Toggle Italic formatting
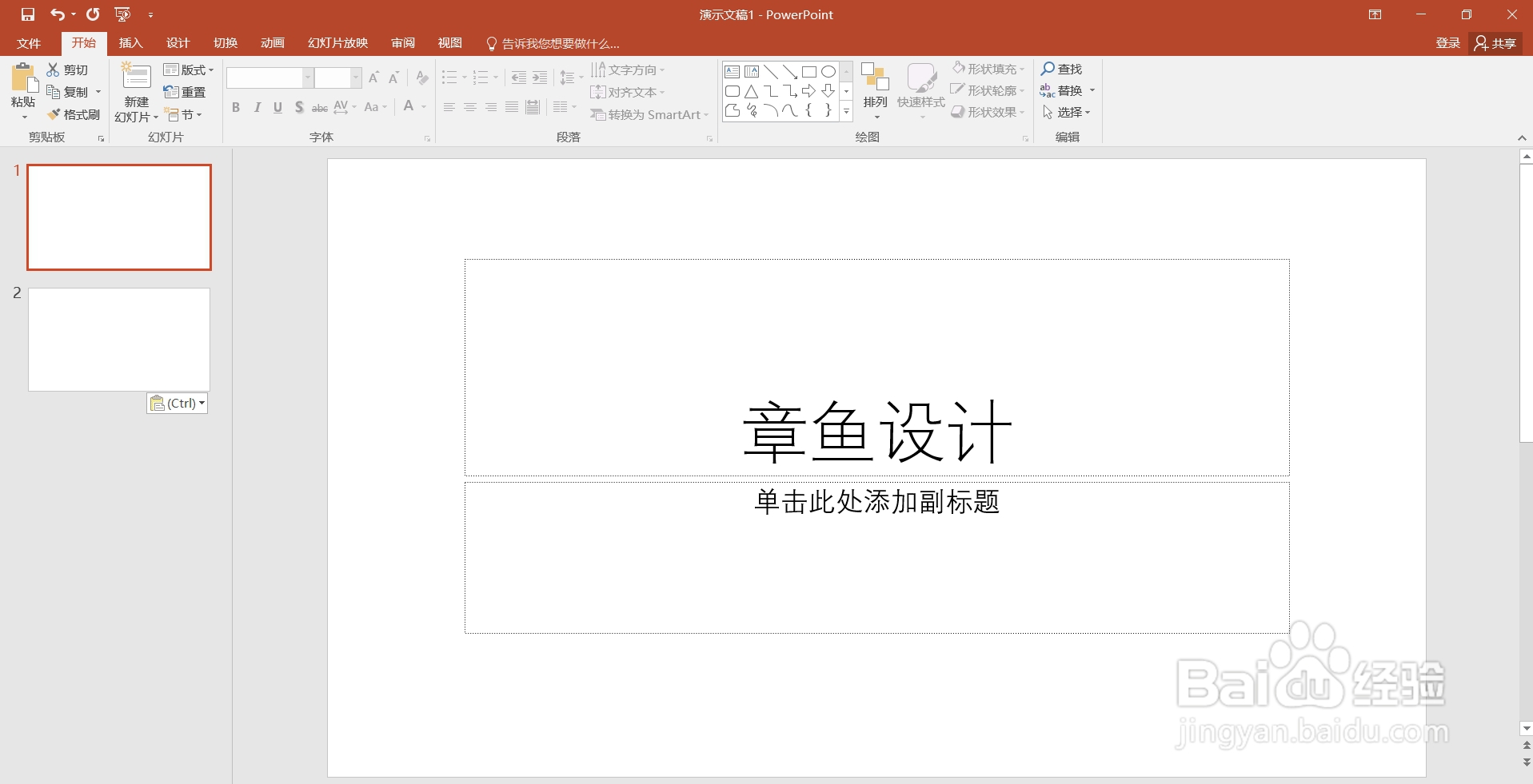The height and width of the screenshot is (784, 1533). pyautogui.click(x=257, y=107)
